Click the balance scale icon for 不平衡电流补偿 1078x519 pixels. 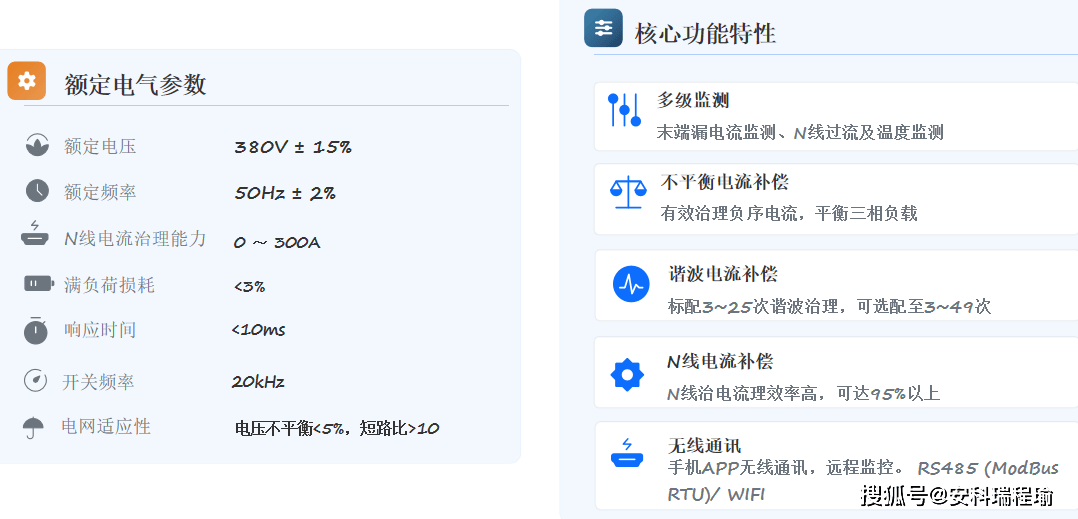pyautogui.click(x=628, y=191)
